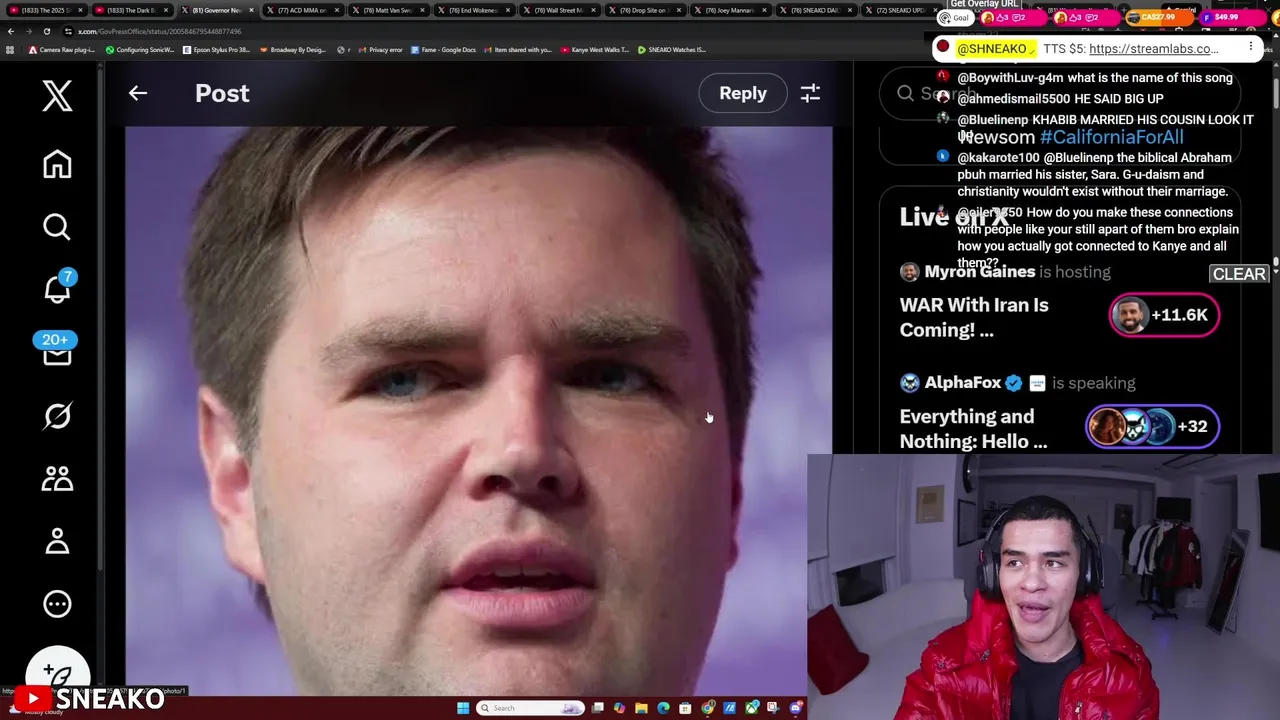The image size is (1280, 720).
Task: Click the Windows taskbar Search box
Action: click(x=530, y=708)
